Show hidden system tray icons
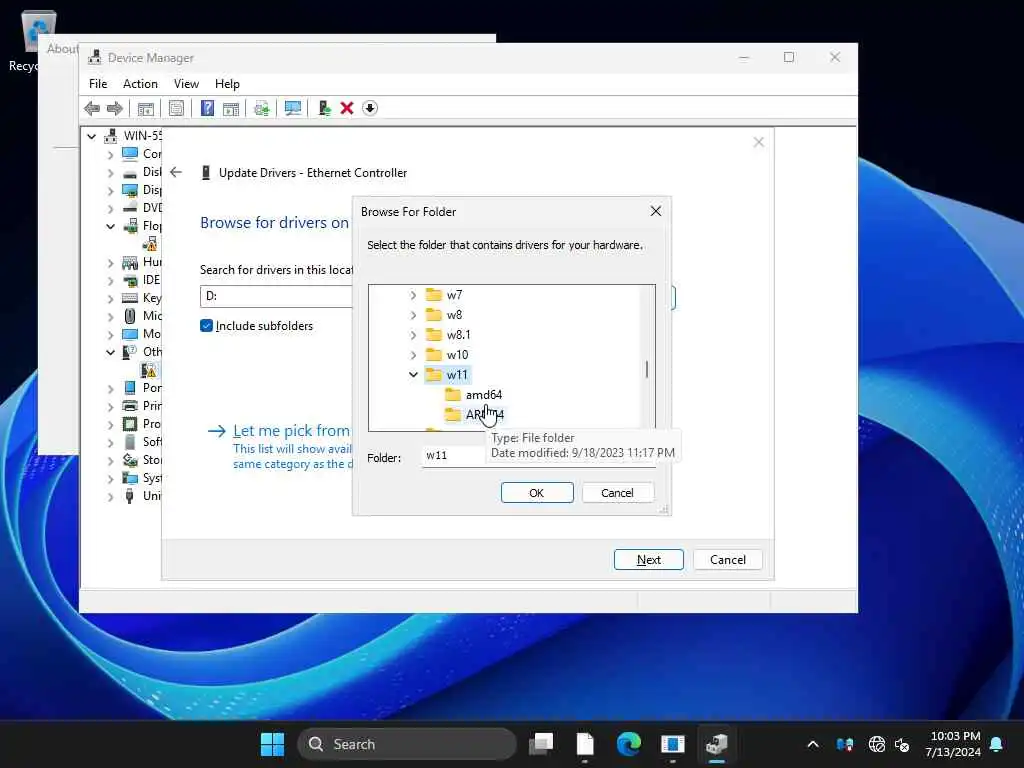Viewport: 1024px width, 768px height. 813,744
